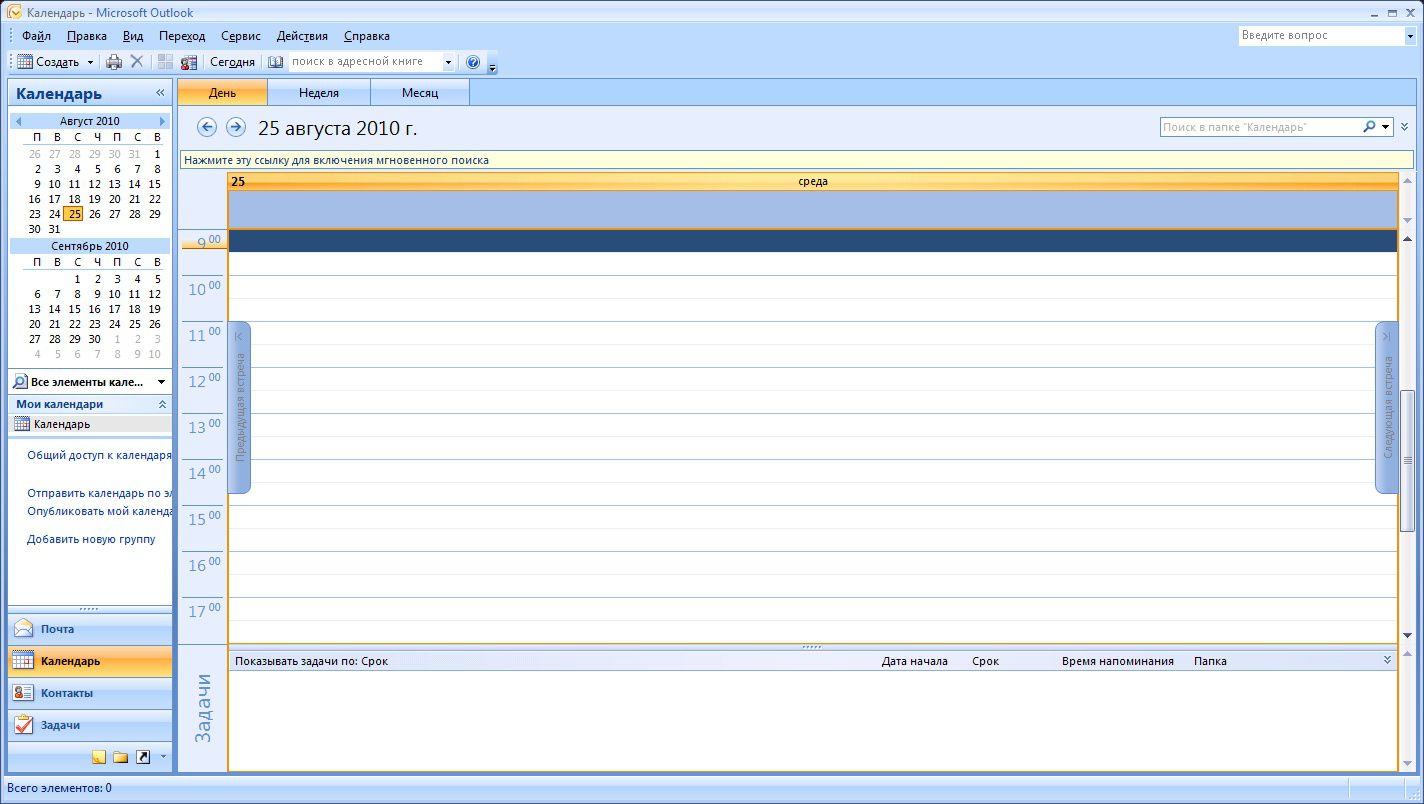Click the Сегодня toolbar button
This screenshot has height=804, width=1424.
point(232,62)
